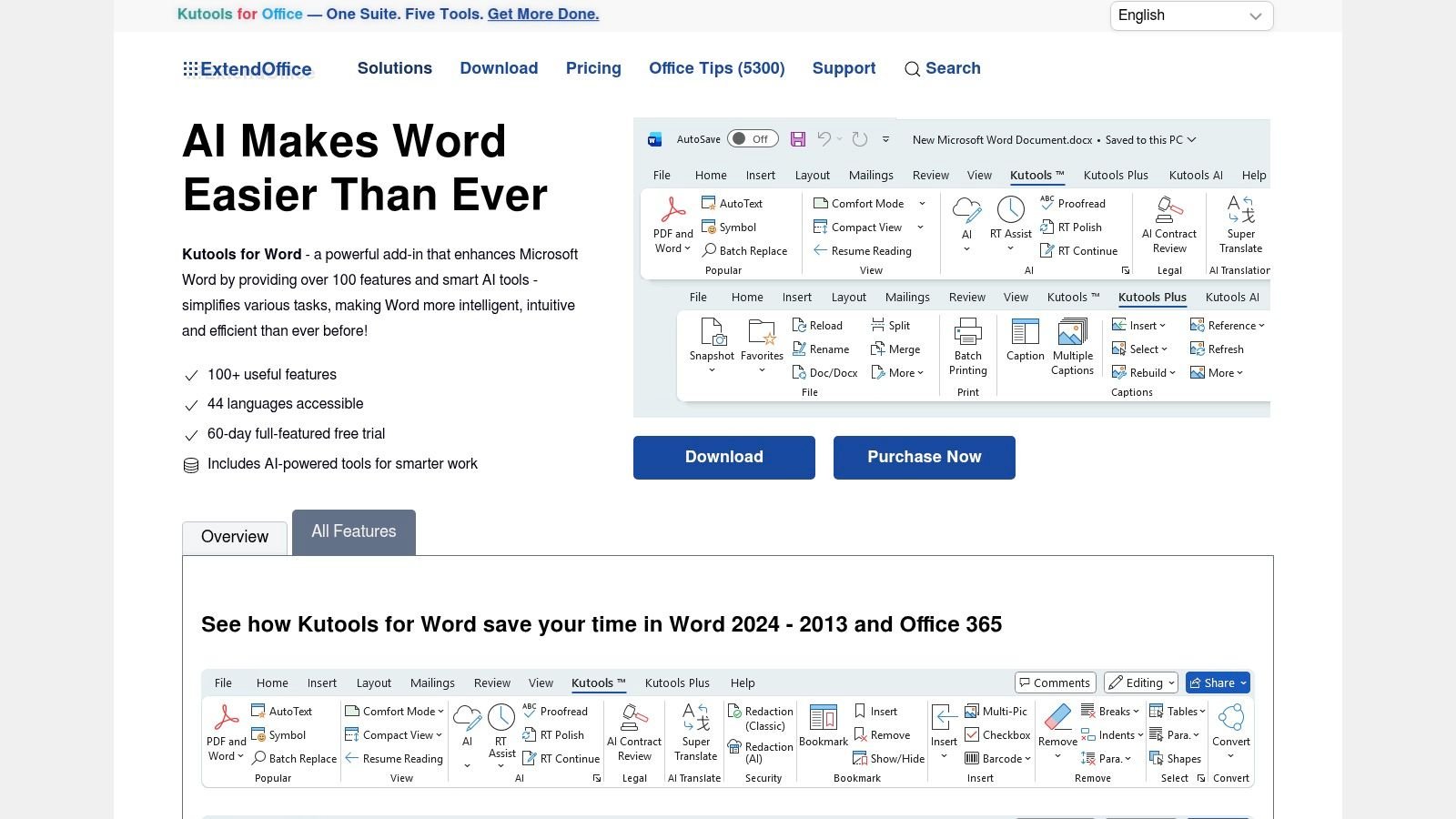Image resolution: width=1456 pixels, height=819 pixels.
Task: Click the Kutools for Office banner text
Action: (x=240, y=14)
